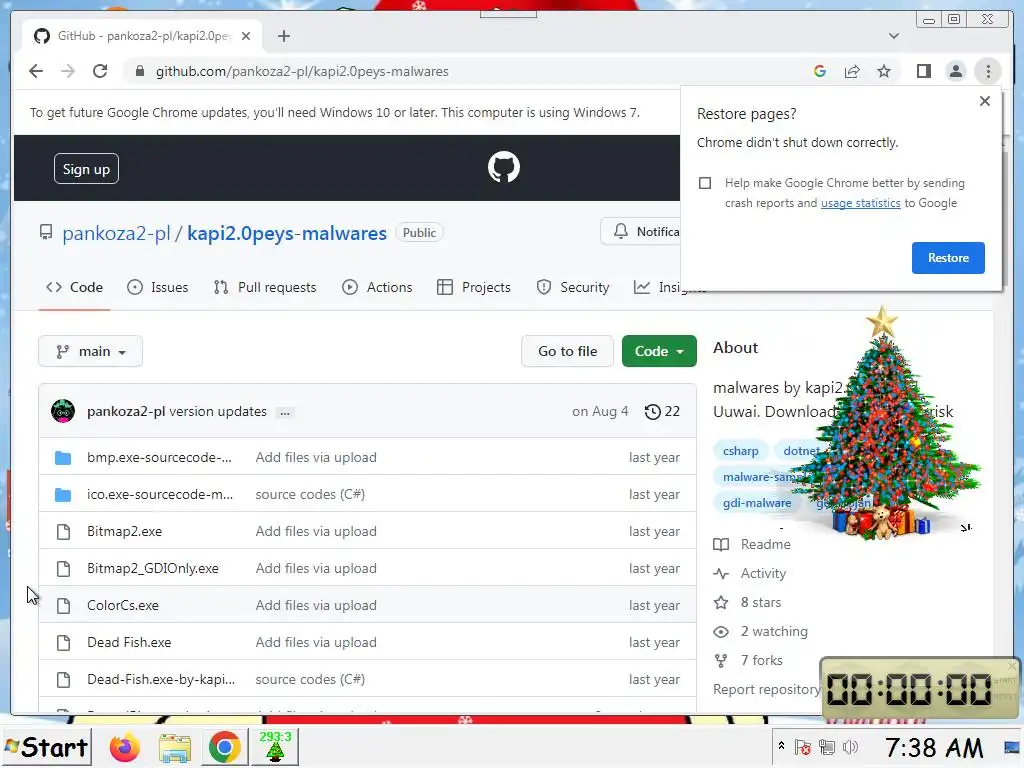Click the Restore button
The width and height of the screenshot is (1024, 768).
coord(948,258)
